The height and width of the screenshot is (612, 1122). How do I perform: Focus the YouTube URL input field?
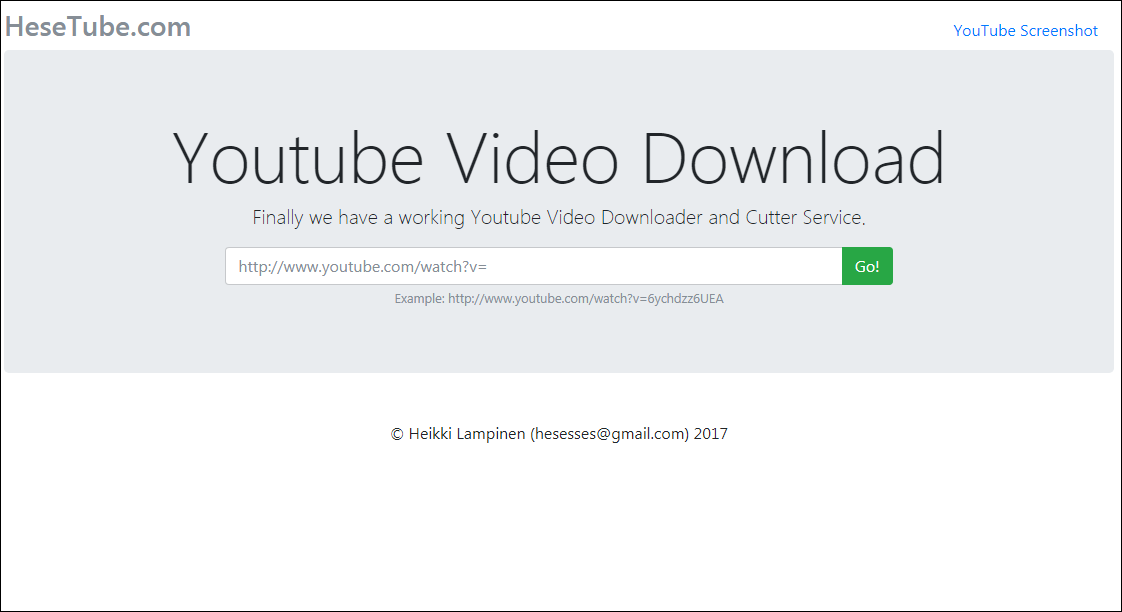pos(534,266)
